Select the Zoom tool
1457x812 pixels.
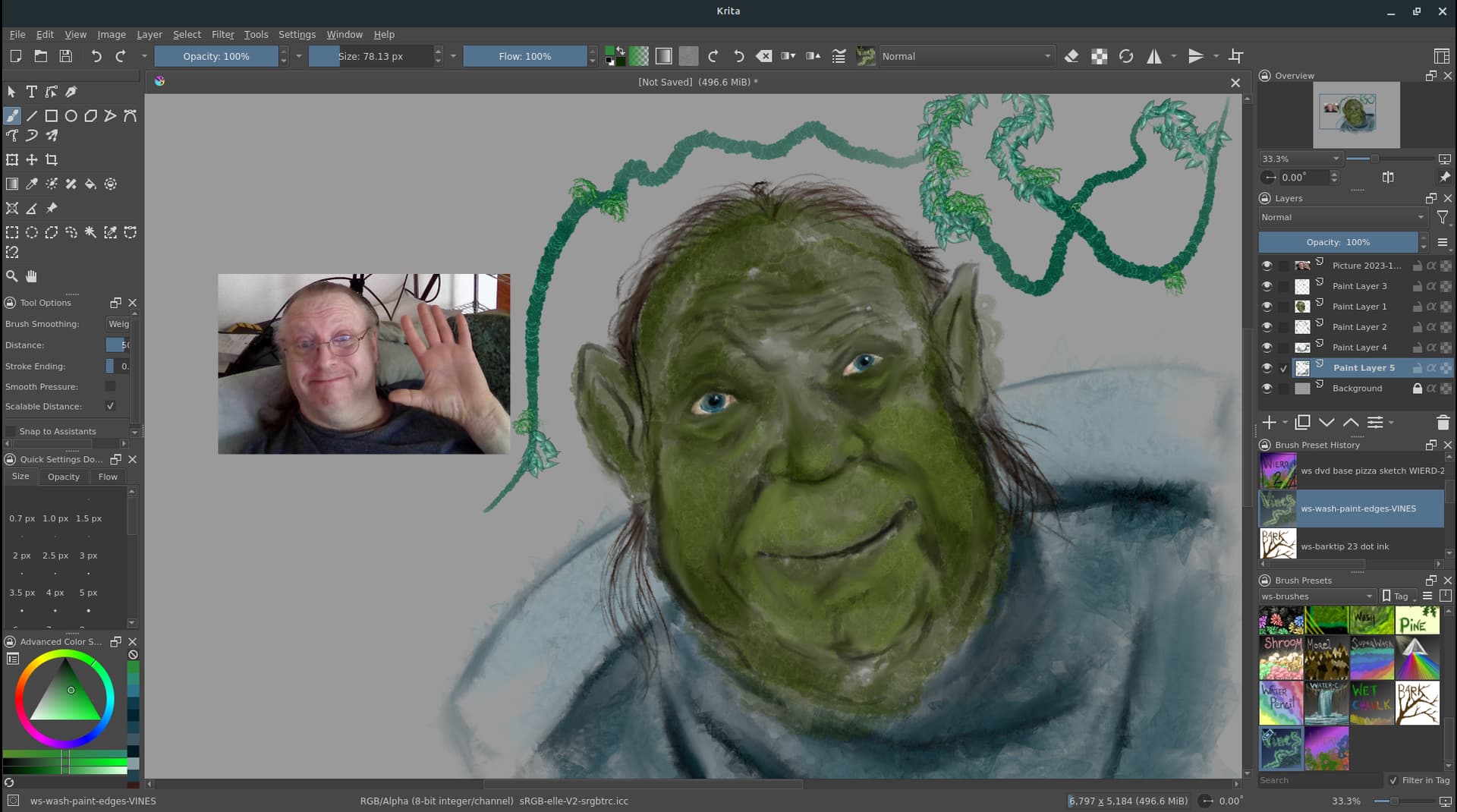point(12,276)
